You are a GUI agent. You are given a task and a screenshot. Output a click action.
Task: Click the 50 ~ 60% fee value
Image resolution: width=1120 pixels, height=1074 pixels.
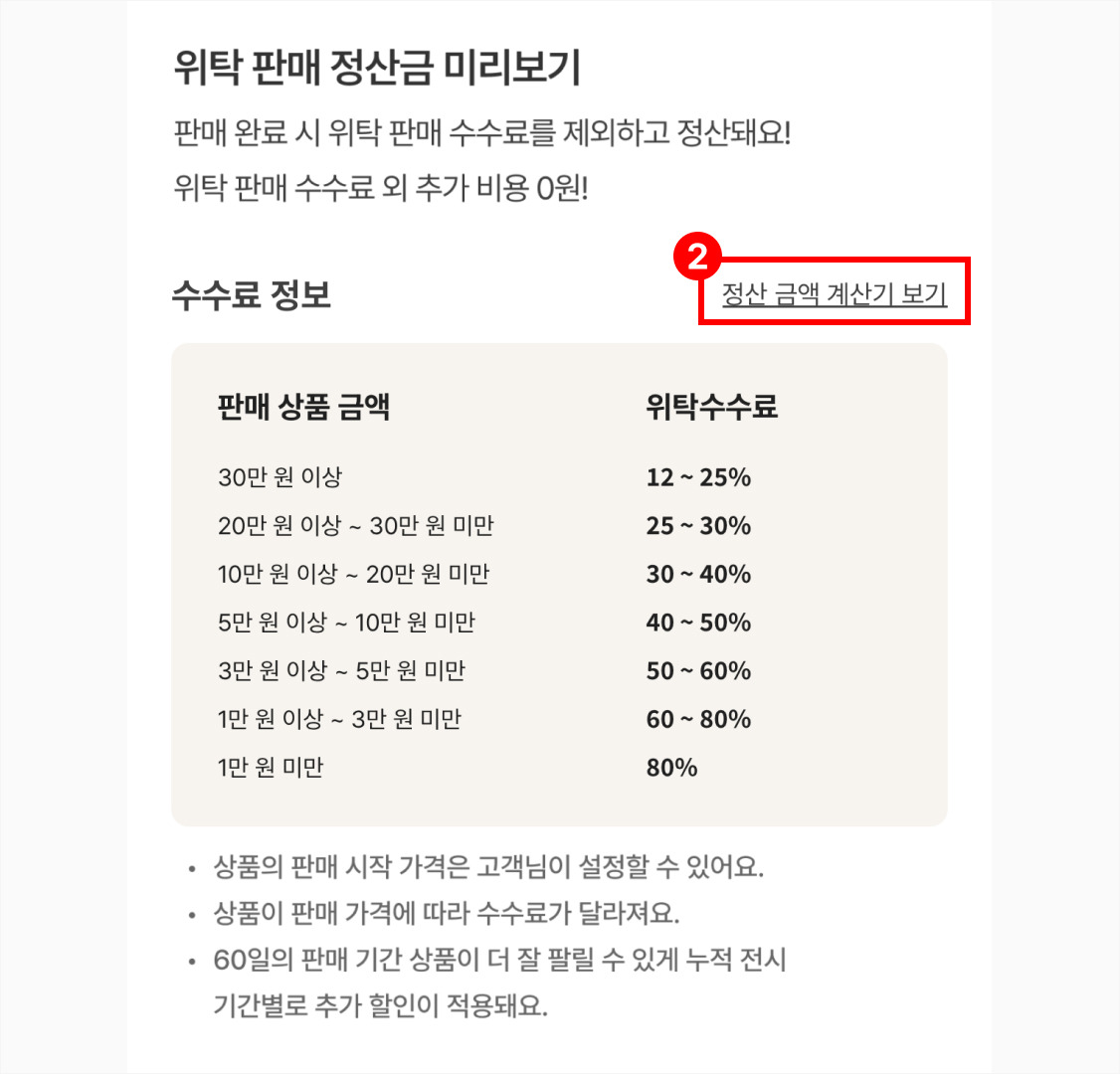coord(699,670)
